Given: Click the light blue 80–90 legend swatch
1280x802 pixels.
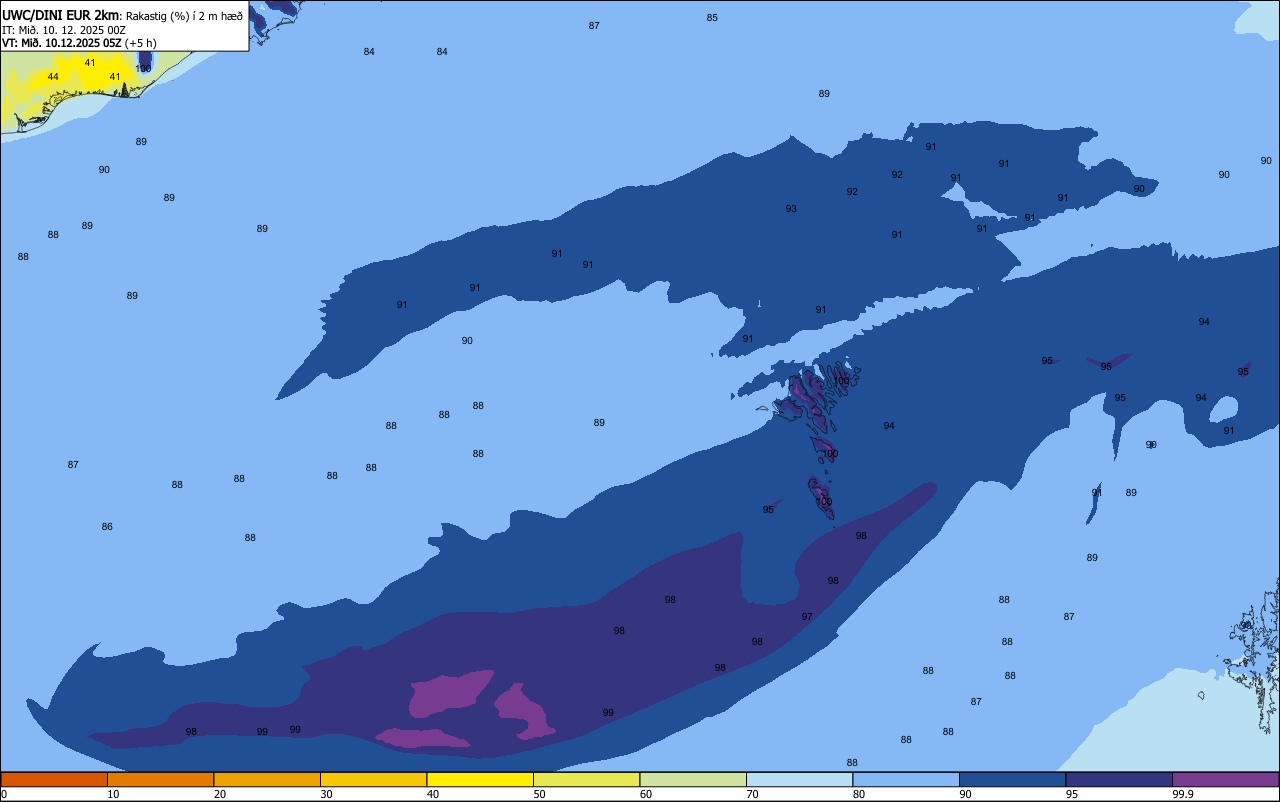Looking at the screenshot, I should pyautogui.click(x=906, y=779).
